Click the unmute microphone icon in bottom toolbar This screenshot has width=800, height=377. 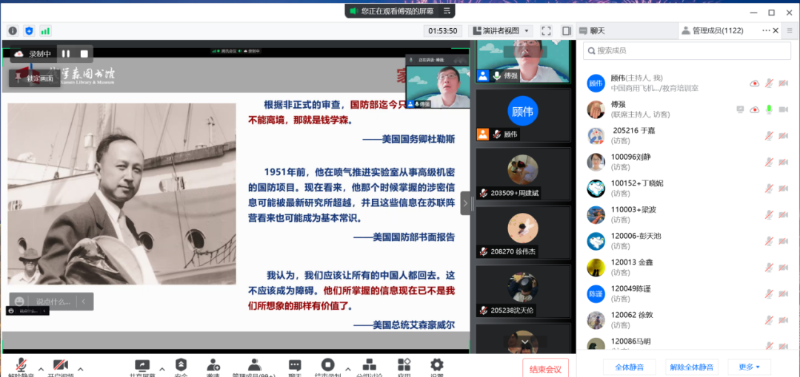coord(21,365)
